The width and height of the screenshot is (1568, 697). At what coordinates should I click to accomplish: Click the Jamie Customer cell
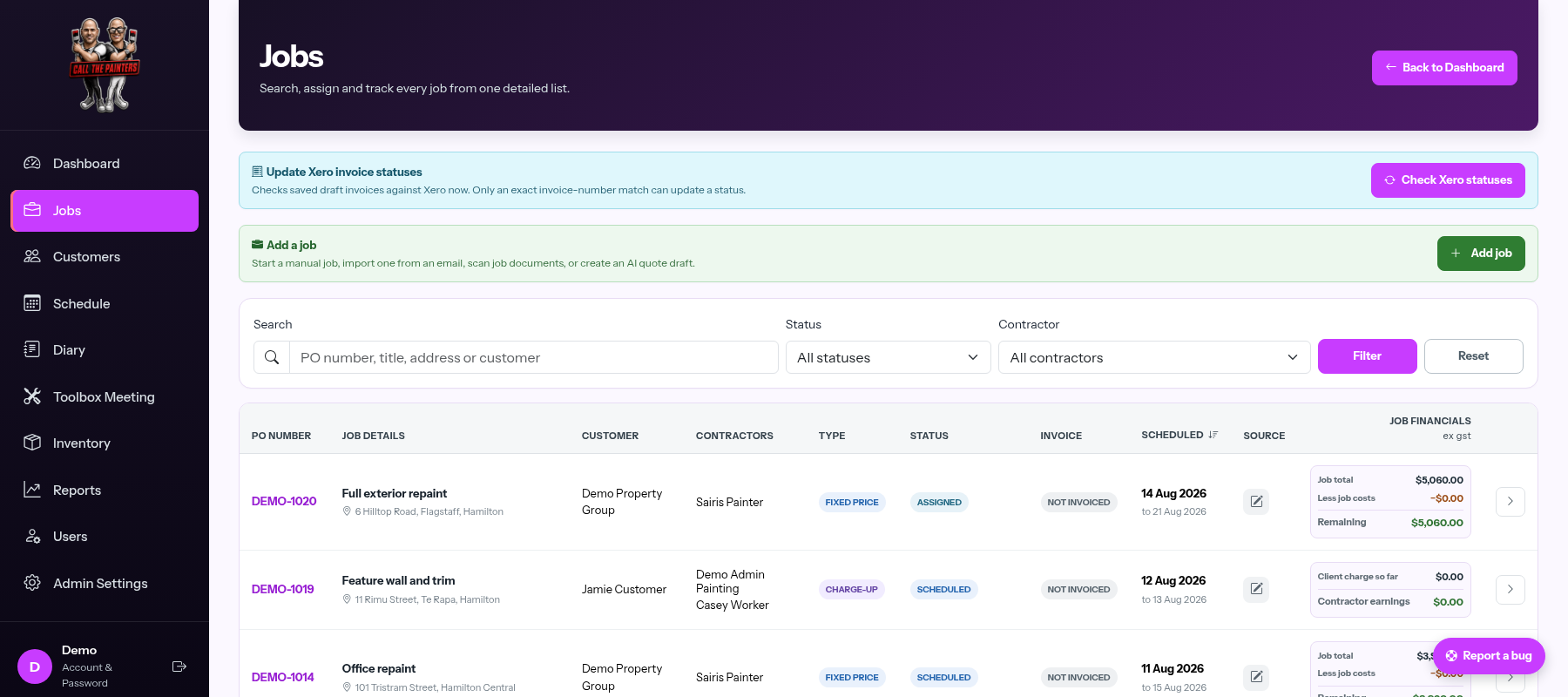[x=624, y=589]
